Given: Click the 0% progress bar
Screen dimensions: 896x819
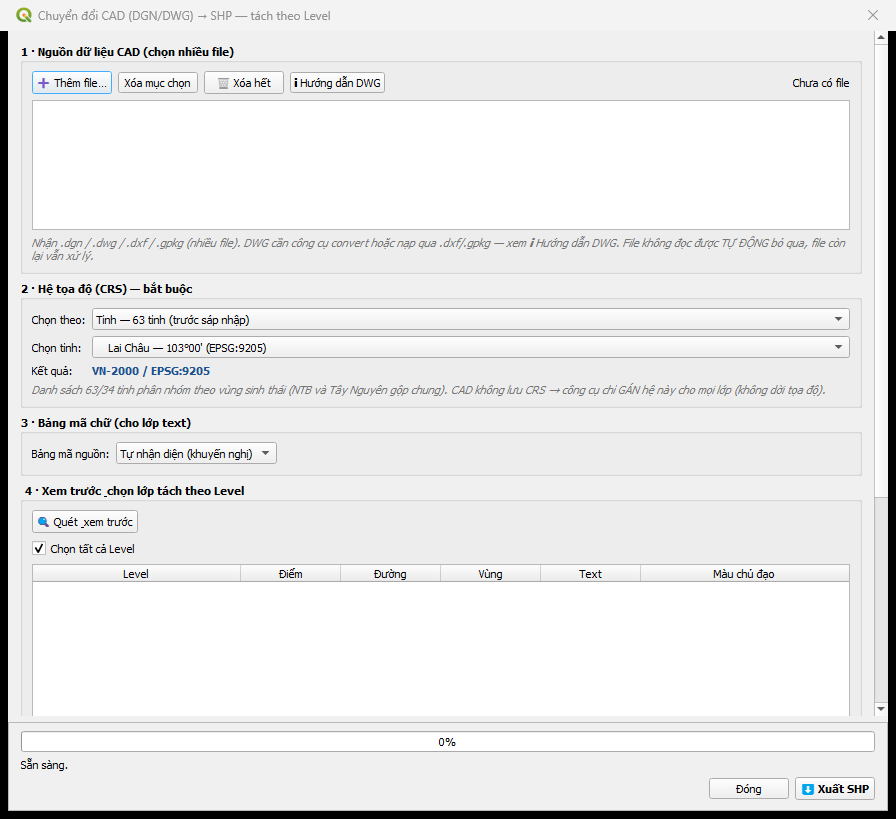Looking at the screenshot, I should (447, 742).
